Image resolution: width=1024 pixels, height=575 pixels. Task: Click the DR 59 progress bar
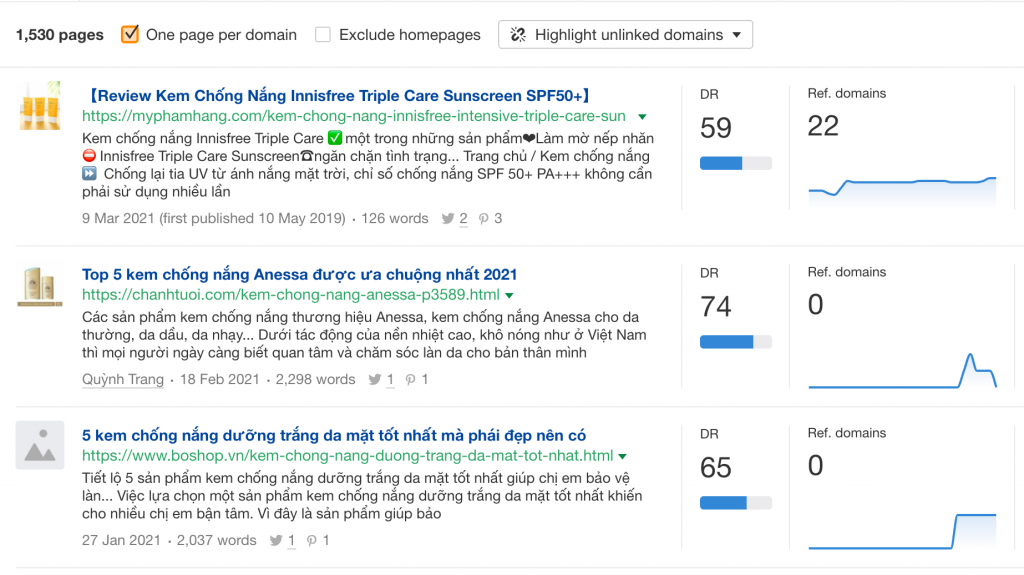click(x=735, y=163)
